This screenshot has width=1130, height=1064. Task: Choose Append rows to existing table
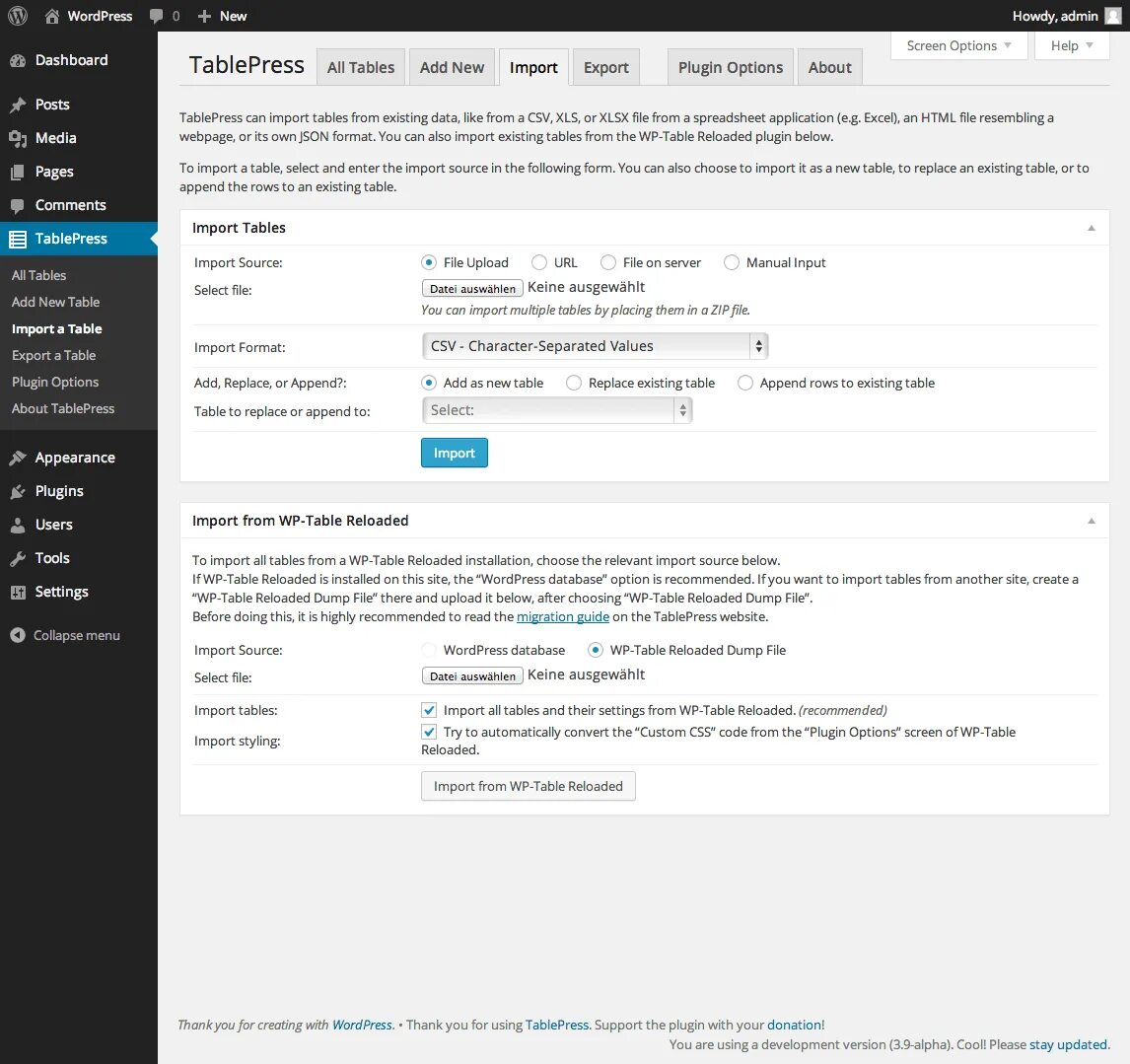click(x=745, y=383)
